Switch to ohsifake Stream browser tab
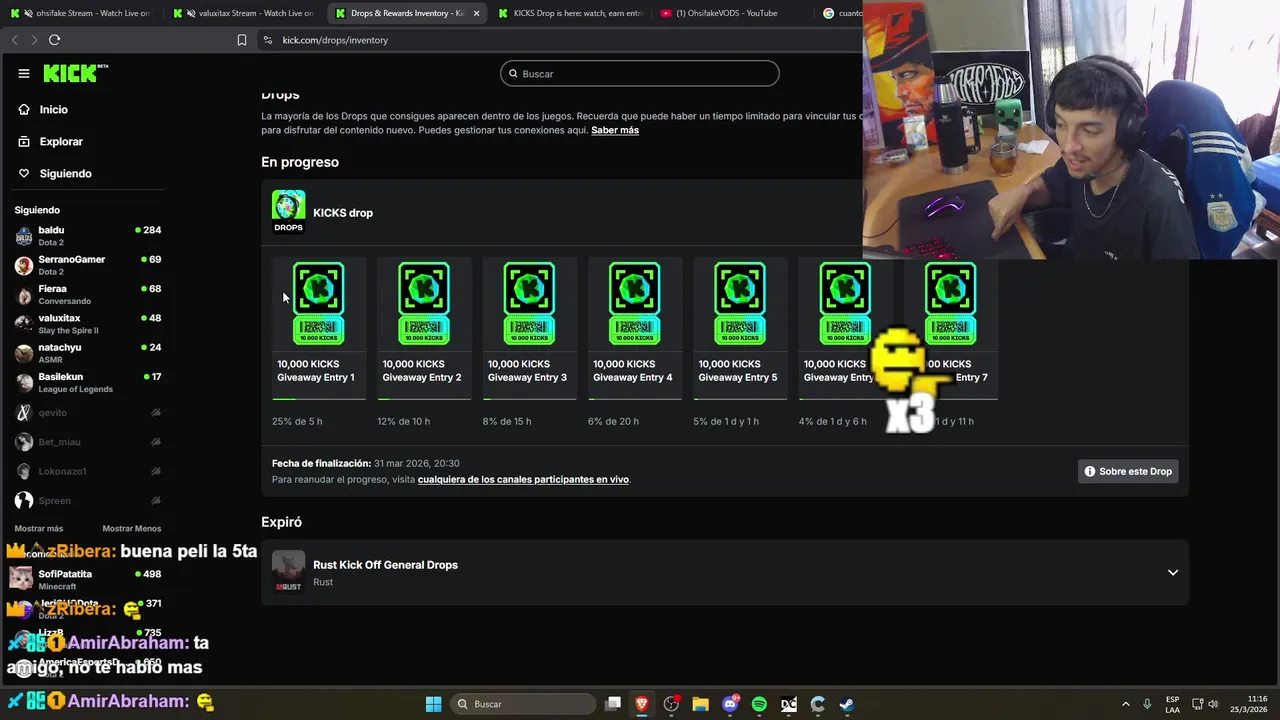Viewport: 1280px width, 720px height. 85,13
